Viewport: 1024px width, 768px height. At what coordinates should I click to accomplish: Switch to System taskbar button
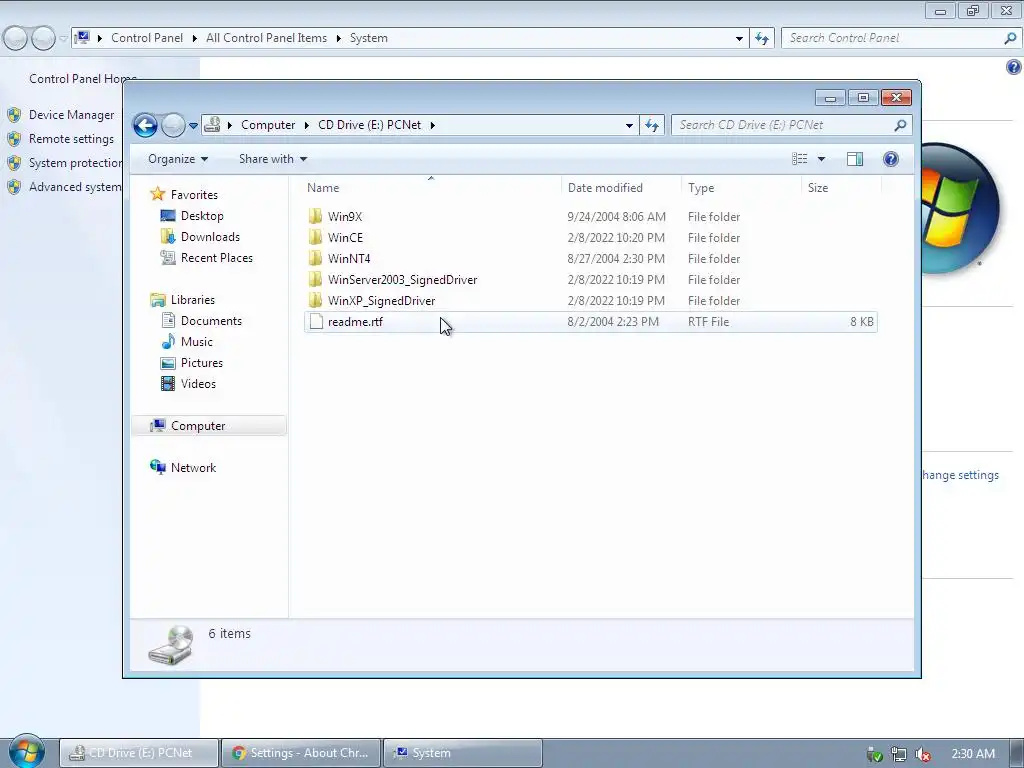pos(462,753)
